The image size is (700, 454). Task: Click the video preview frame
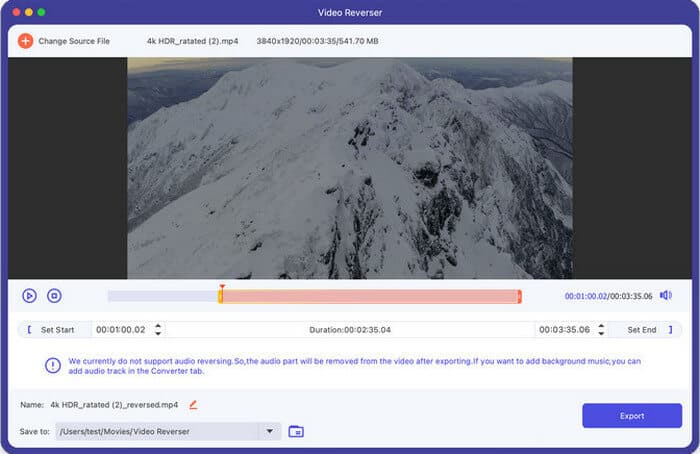[x=350, y=168]
